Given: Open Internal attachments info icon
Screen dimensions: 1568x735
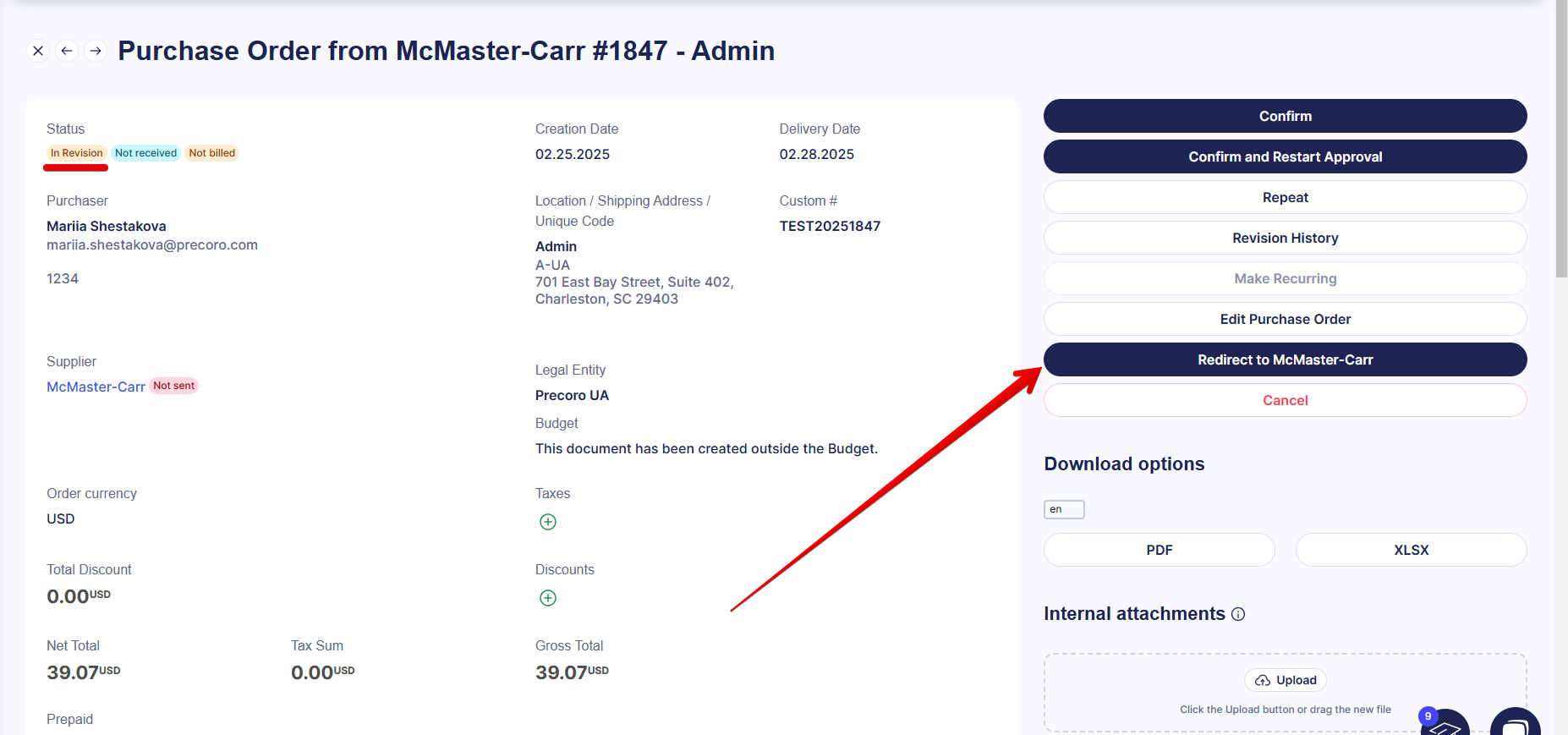Looking at the screenshot, I should tap(1238, 614).
